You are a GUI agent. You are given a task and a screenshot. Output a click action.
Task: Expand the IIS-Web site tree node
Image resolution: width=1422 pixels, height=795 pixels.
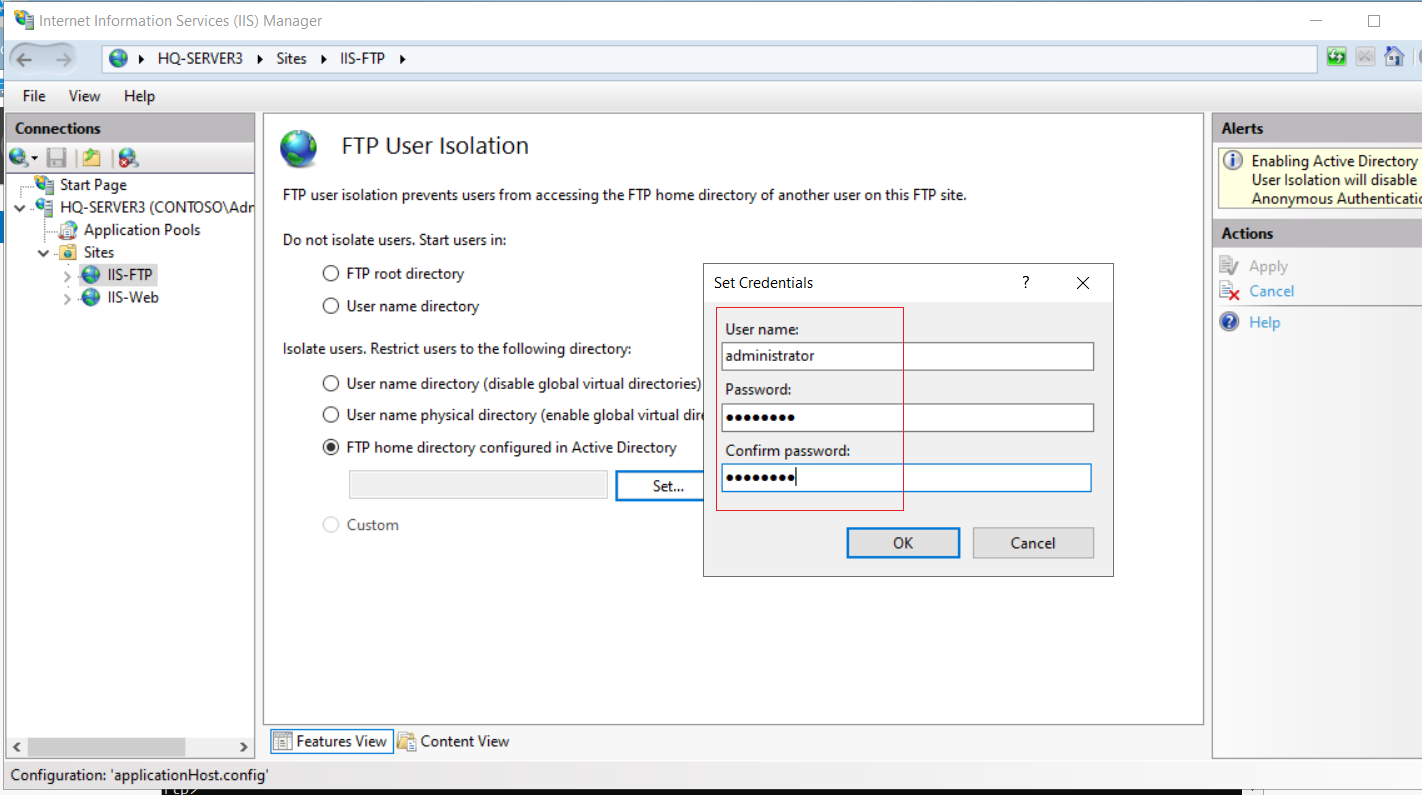click(x=67, y=298)
